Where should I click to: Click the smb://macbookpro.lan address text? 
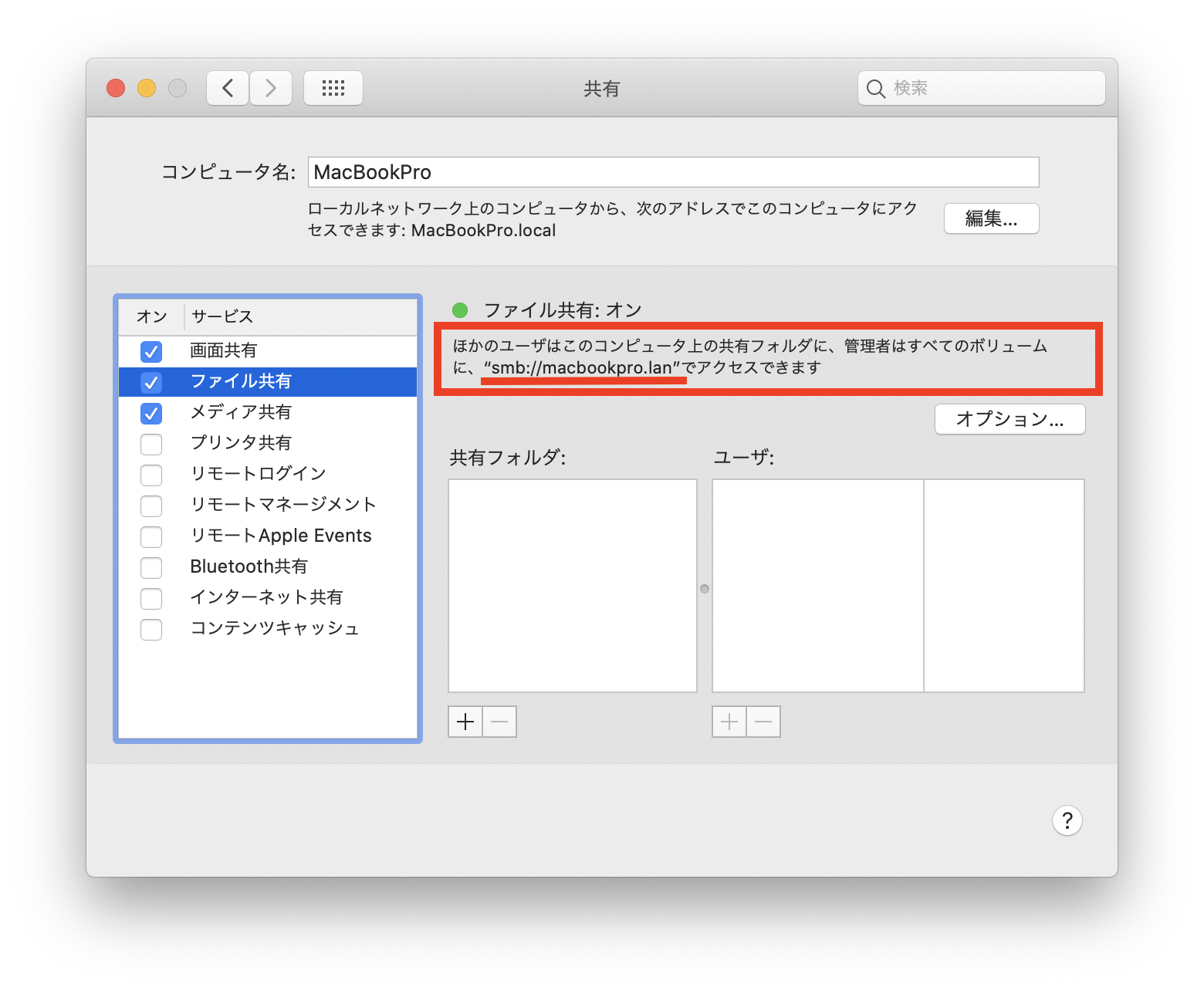[582, 368]
